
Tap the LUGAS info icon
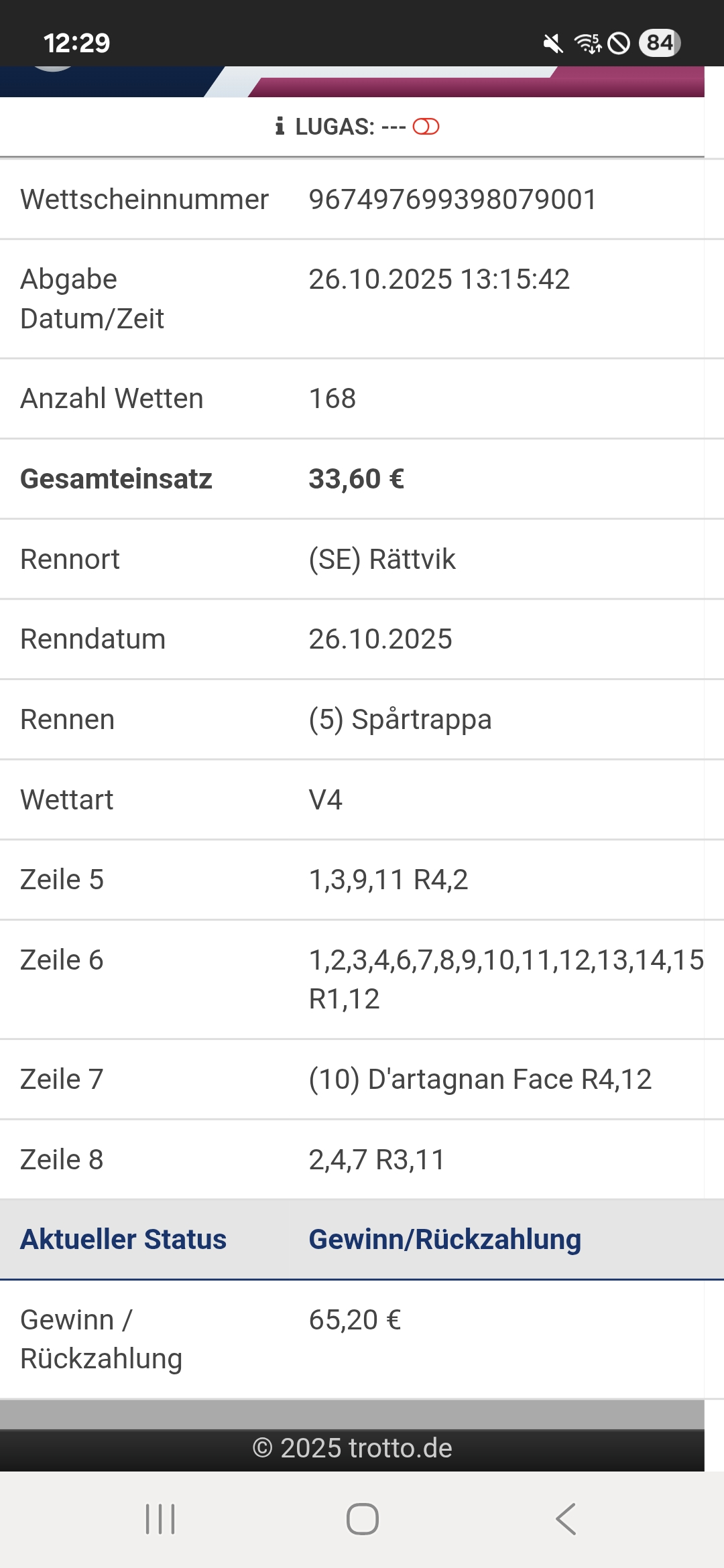point(280,126)
